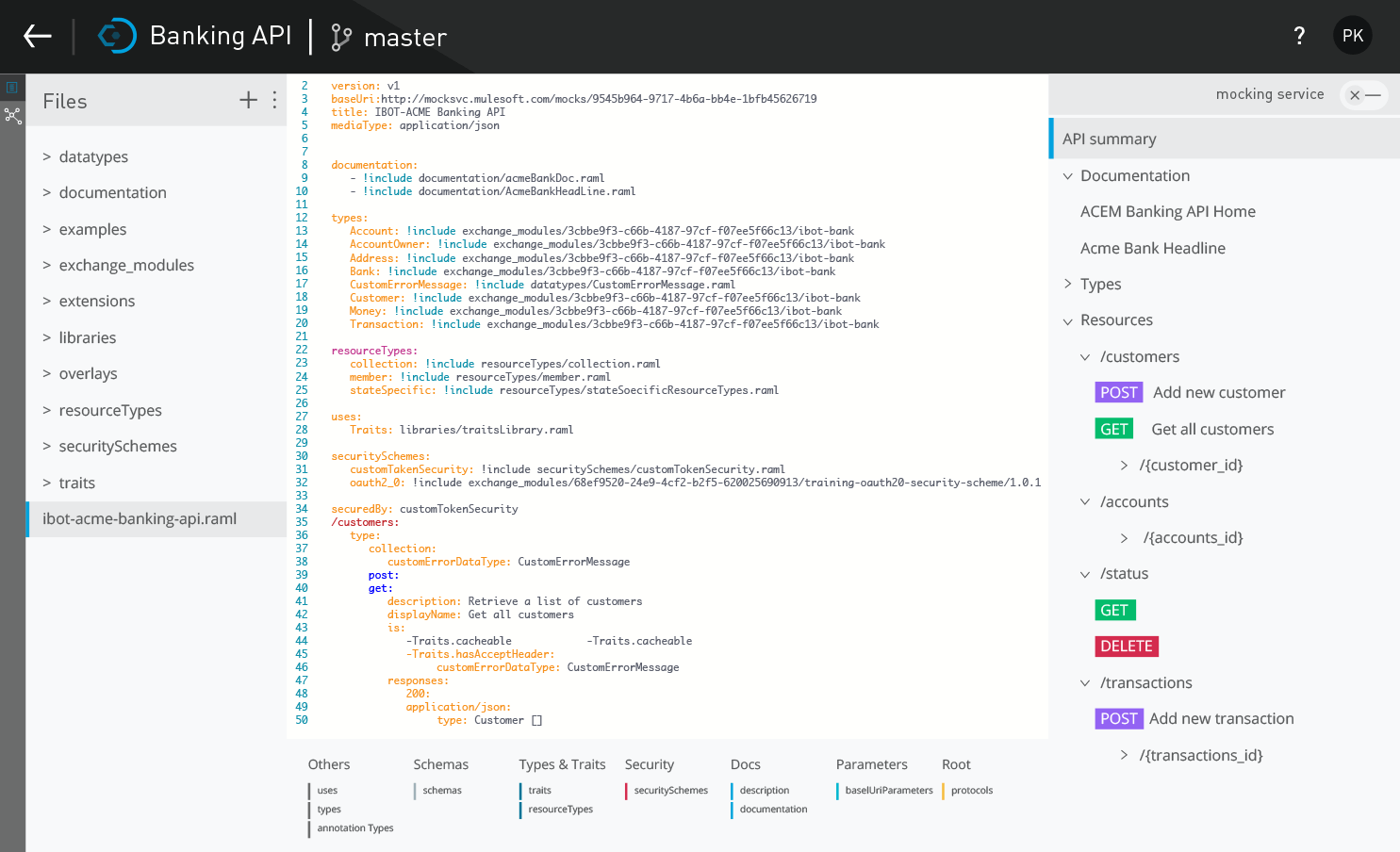Insert baseUriParameters from the Parameters shelf
1400x852 pixels.
886,790
